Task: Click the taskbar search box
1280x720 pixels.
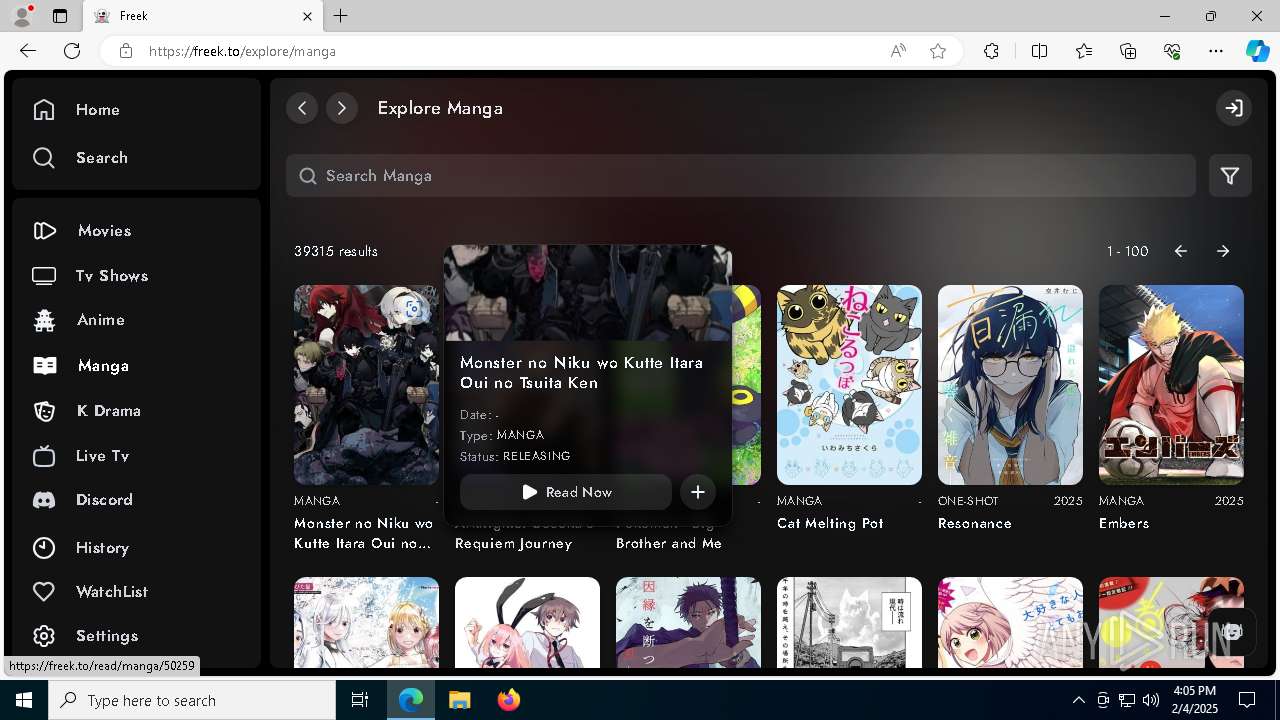Action: [192, 700]
